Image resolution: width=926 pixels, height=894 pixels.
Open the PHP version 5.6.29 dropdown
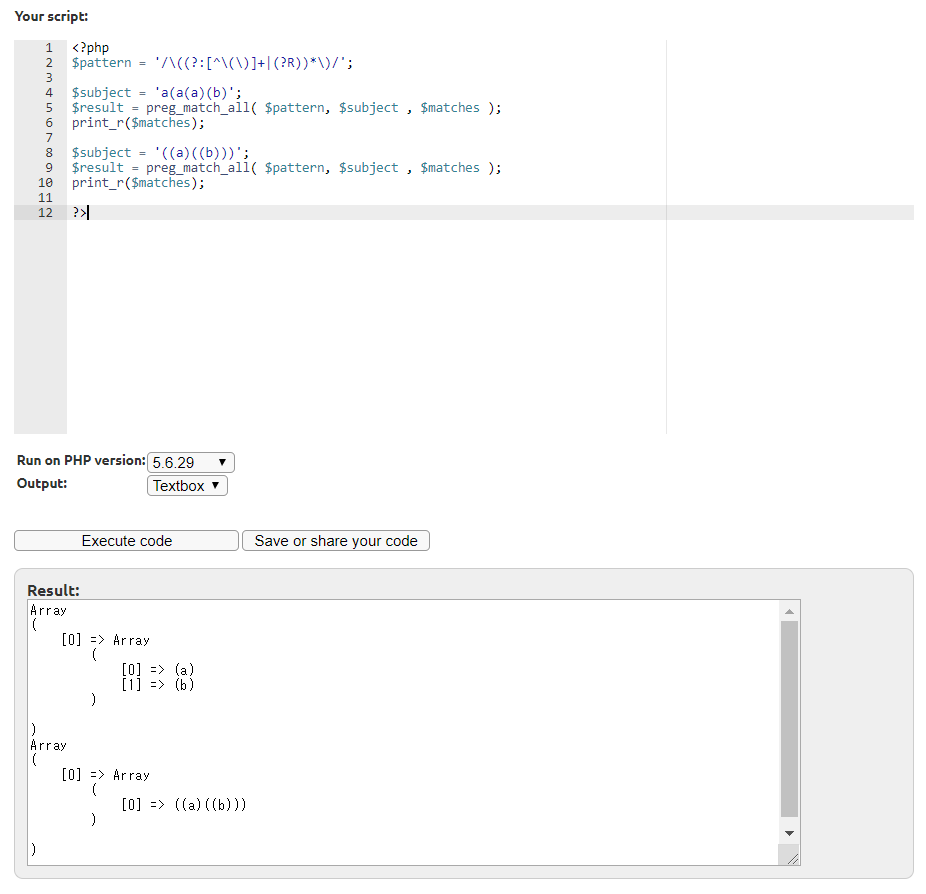click(x=190, y=463)
